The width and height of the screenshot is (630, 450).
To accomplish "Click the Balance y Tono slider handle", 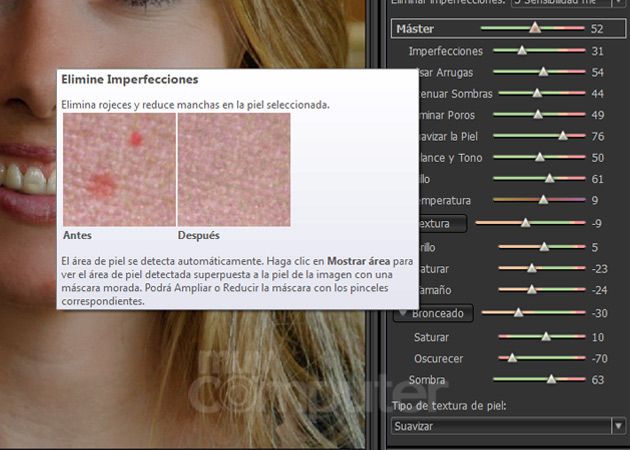I will [540, 157].
